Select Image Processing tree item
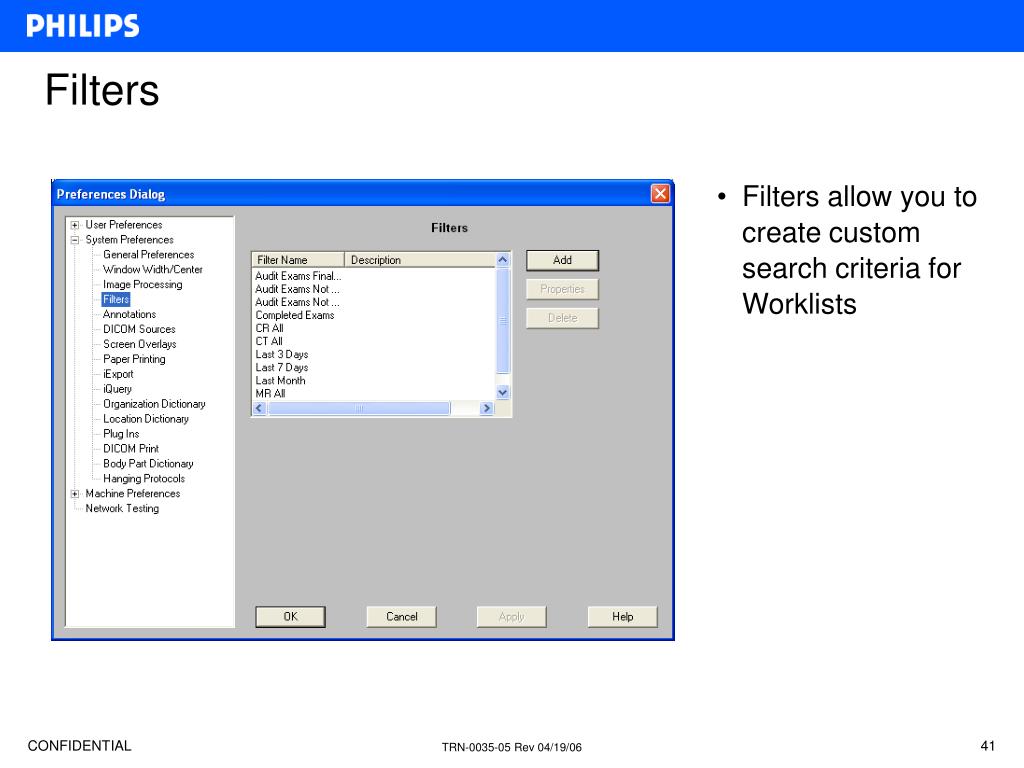 point(142,285)
